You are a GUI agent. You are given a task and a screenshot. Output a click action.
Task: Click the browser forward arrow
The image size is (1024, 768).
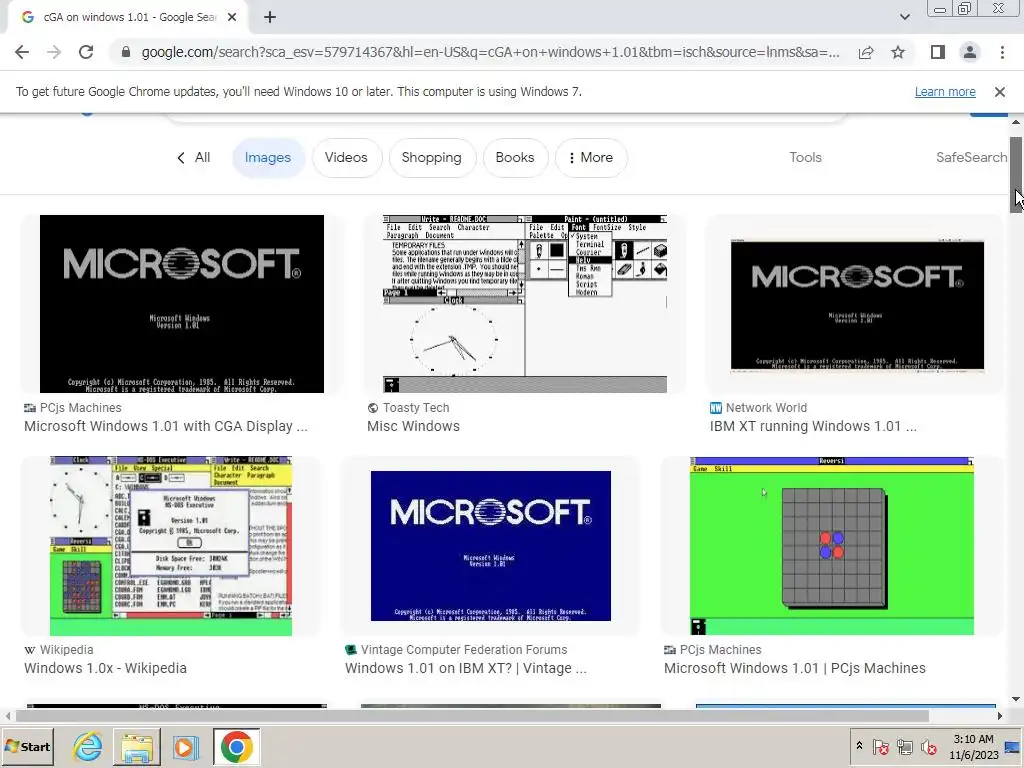(54, 52)
